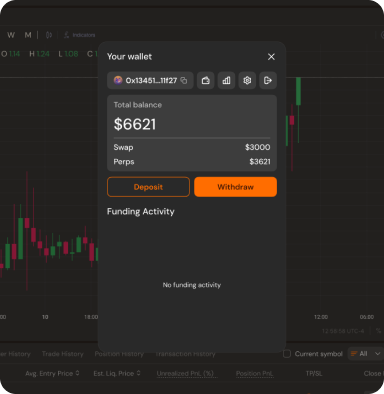The height and width of the screenshot is (394, 384).
Task: Click the TP/SL column header
Action: click(314, 373)
